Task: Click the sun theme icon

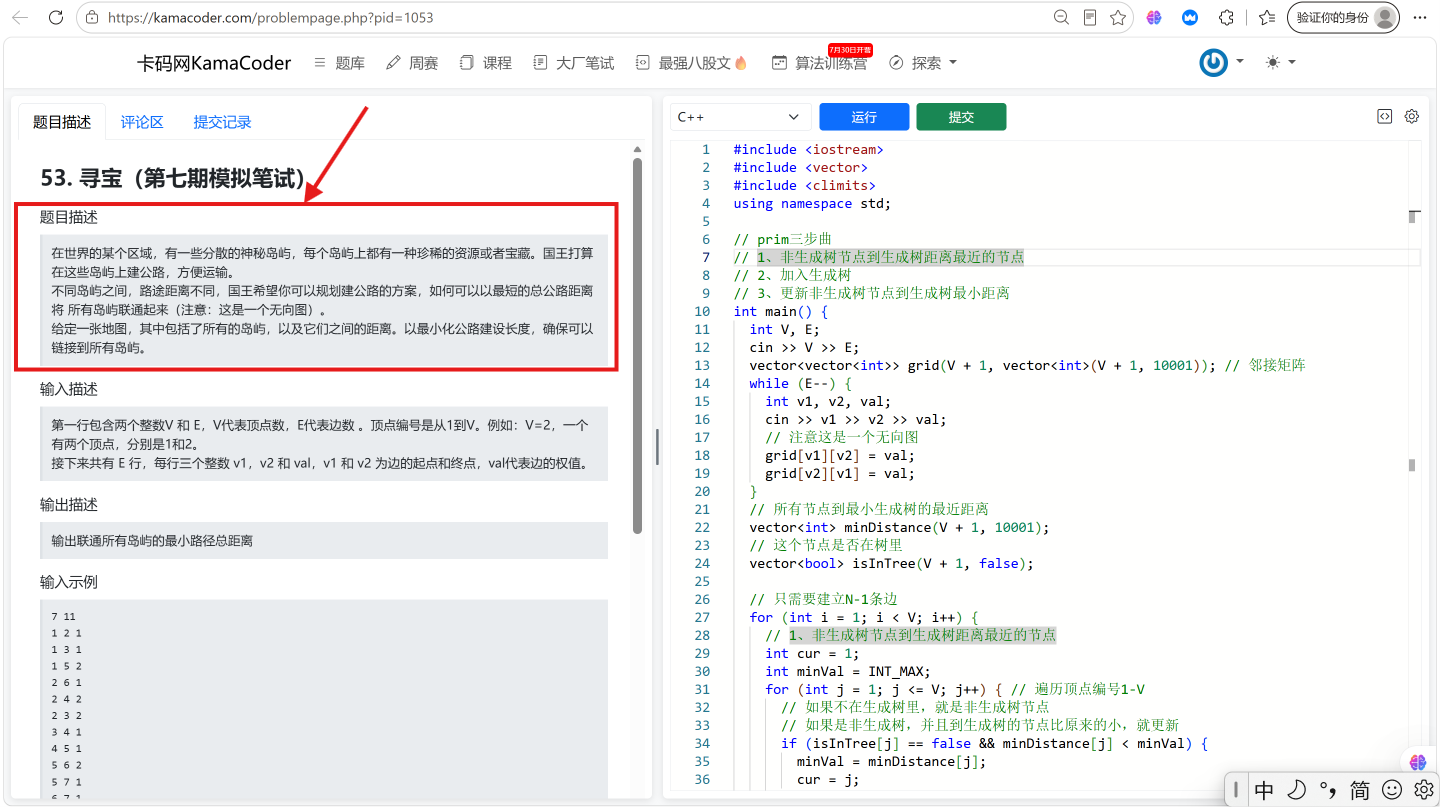Action: point(1272,62)
